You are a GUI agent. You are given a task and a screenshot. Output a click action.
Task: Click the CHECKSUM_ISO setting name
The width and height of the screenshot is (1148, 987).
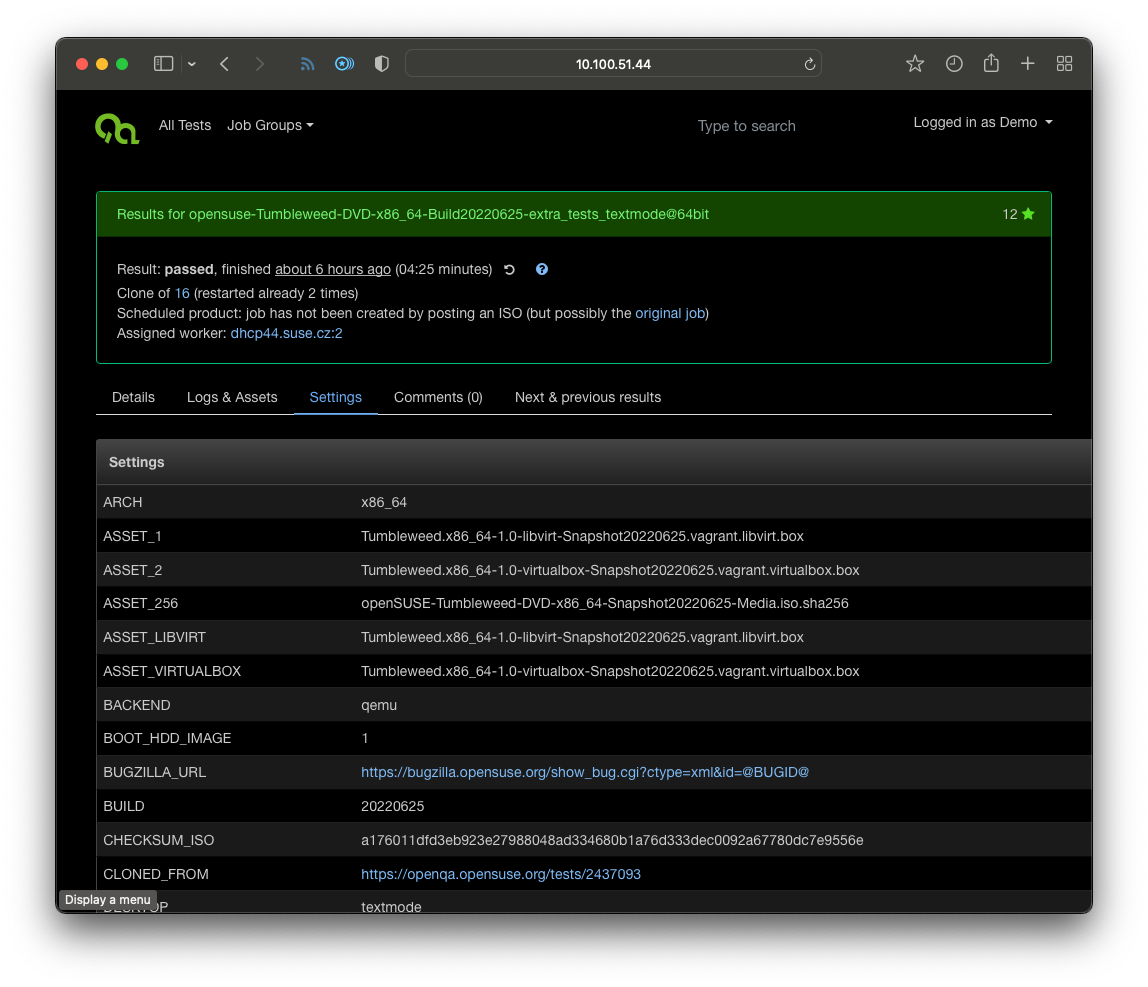(x=158, y=840)
